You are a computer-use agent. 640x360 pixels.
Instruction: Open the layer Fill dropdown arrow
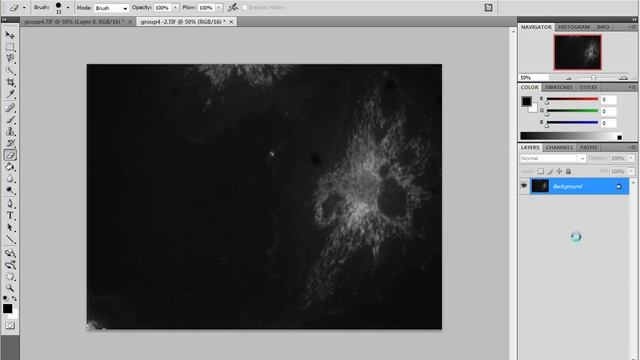(x=631, y=171)
